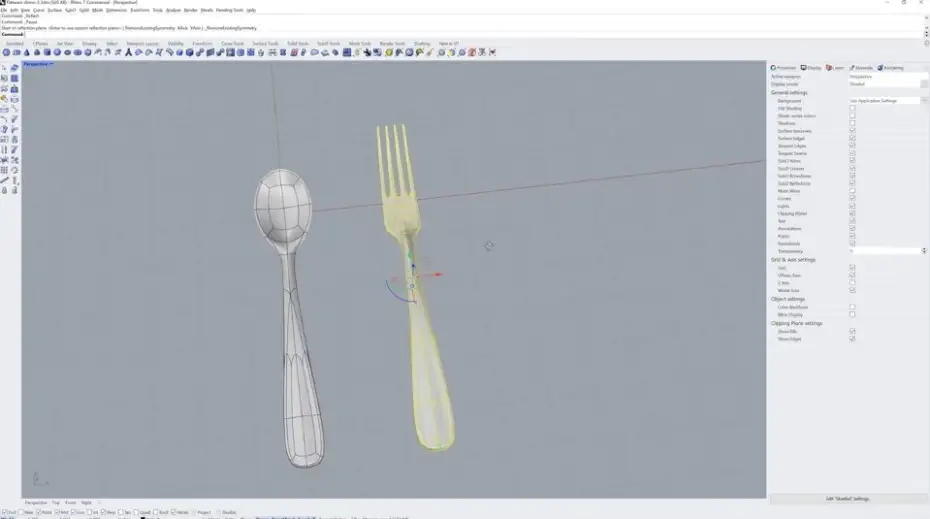Click Edit 'Shaded' settings button
Screen dimensions: 930x519
pos(848,499)
